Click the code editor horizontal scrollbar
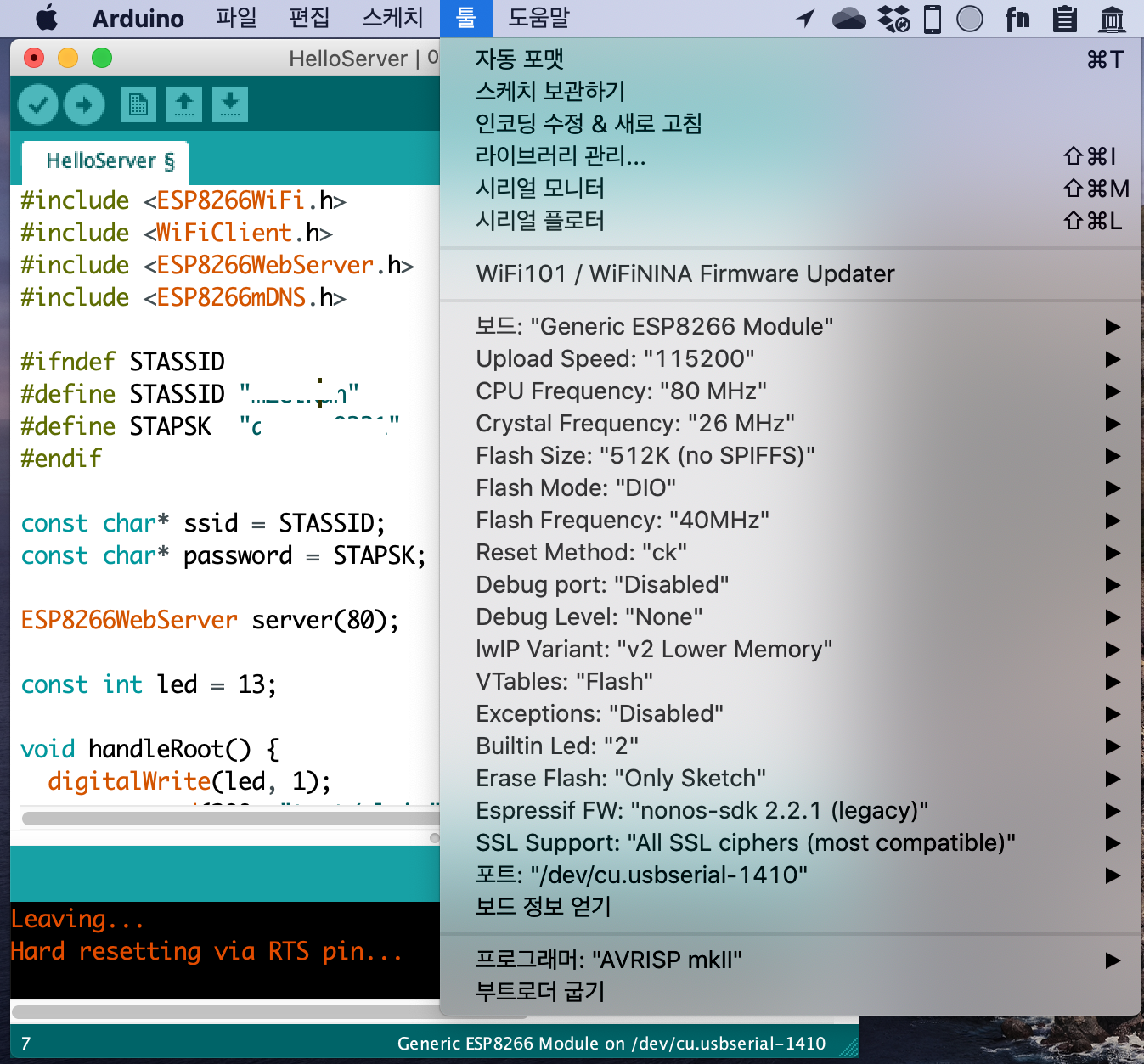The height and width of the screenshot is (1064, 1144). click(x=231, y=819)
